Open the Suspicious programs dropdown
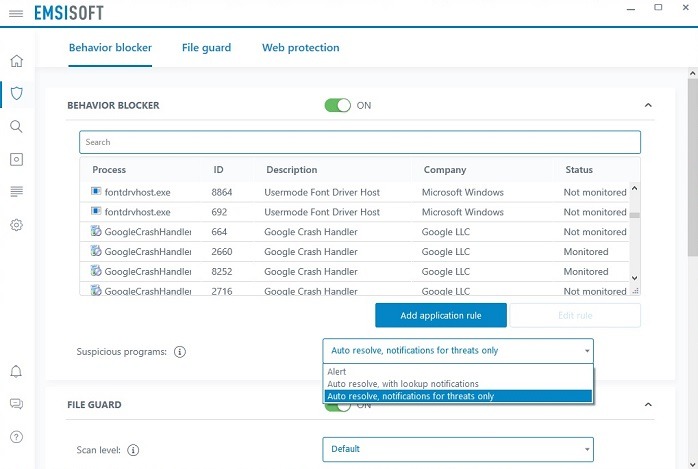This screenshot has height=469, width=698. click(x=458, y=351)
